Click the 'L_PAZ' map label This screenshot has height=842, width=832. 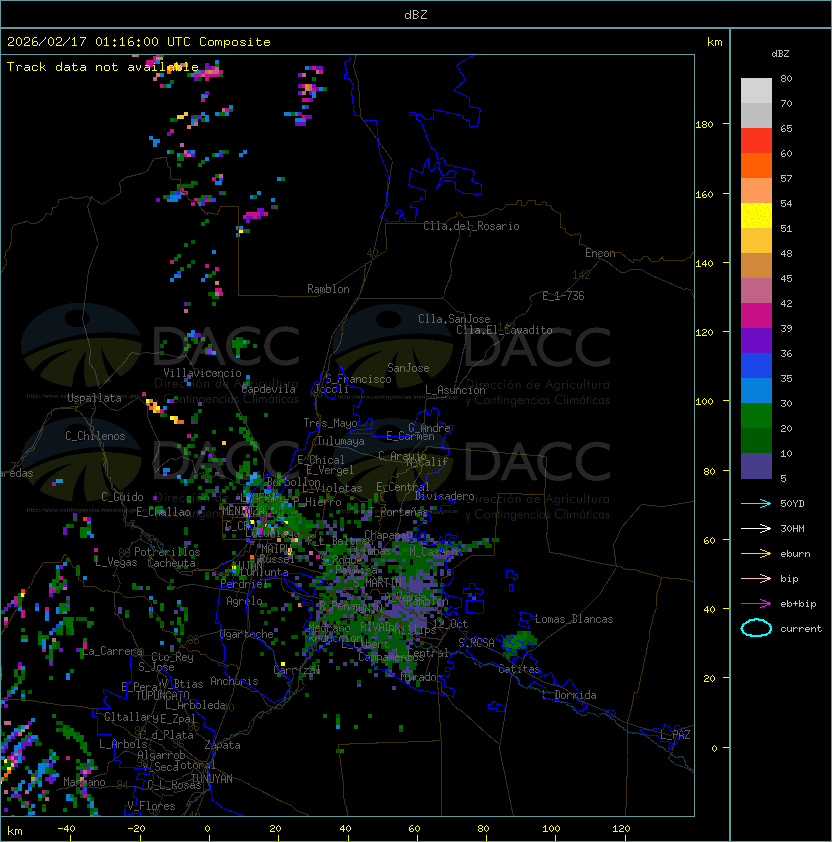pos(675,735)
